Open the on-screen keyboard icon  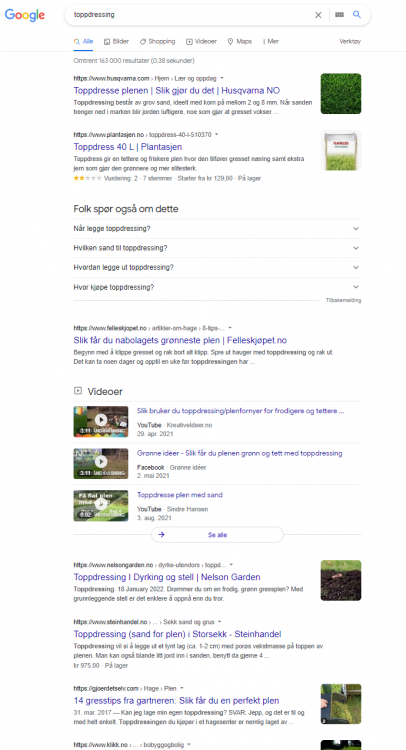[x=340, y=15]
